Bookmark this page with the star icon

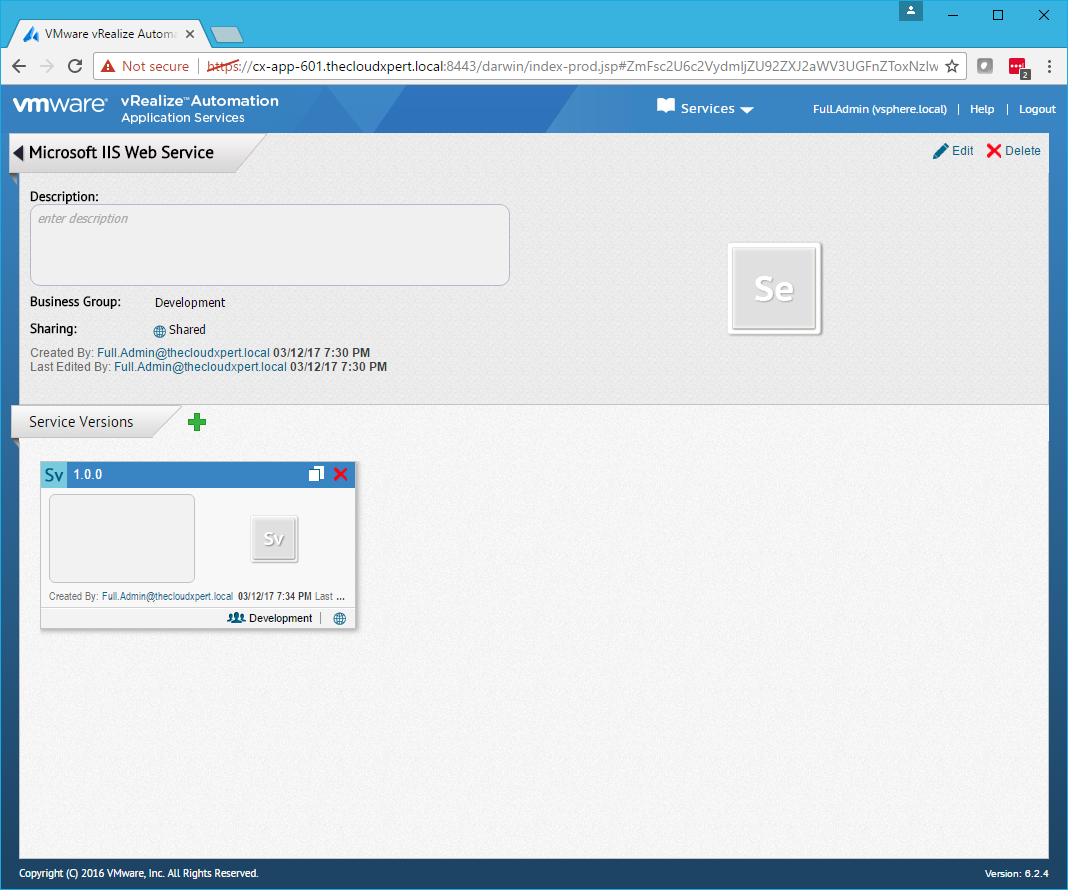[952, 66]
